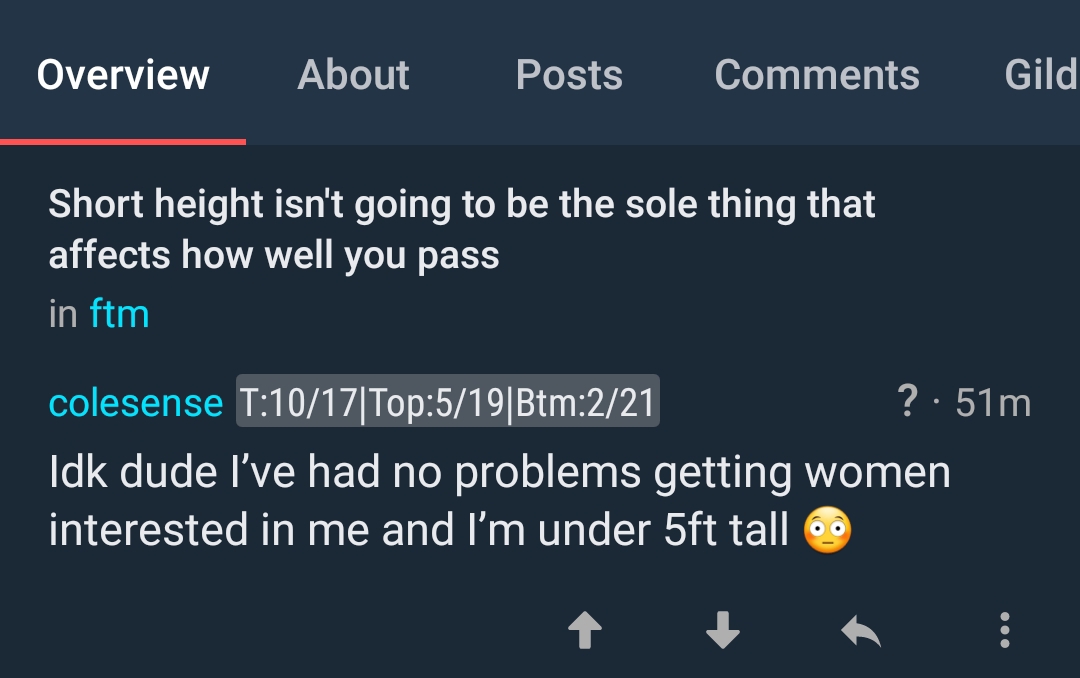
Task: Go to the Comments tab
Action: (x=817, y=74)
